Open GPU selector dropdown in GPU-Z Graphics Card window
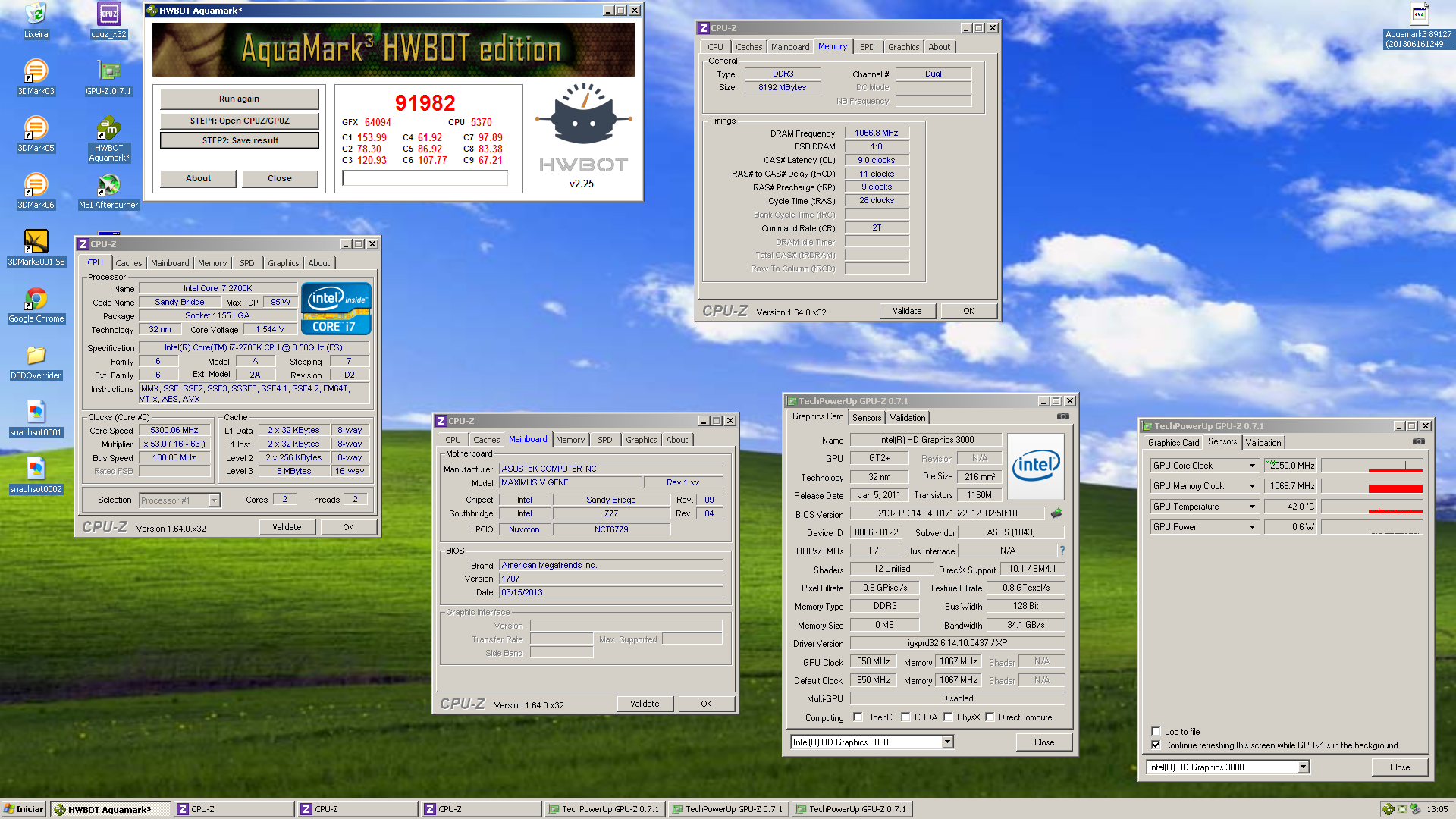This screenshot has width=1456, height=819. coord(947,742)
